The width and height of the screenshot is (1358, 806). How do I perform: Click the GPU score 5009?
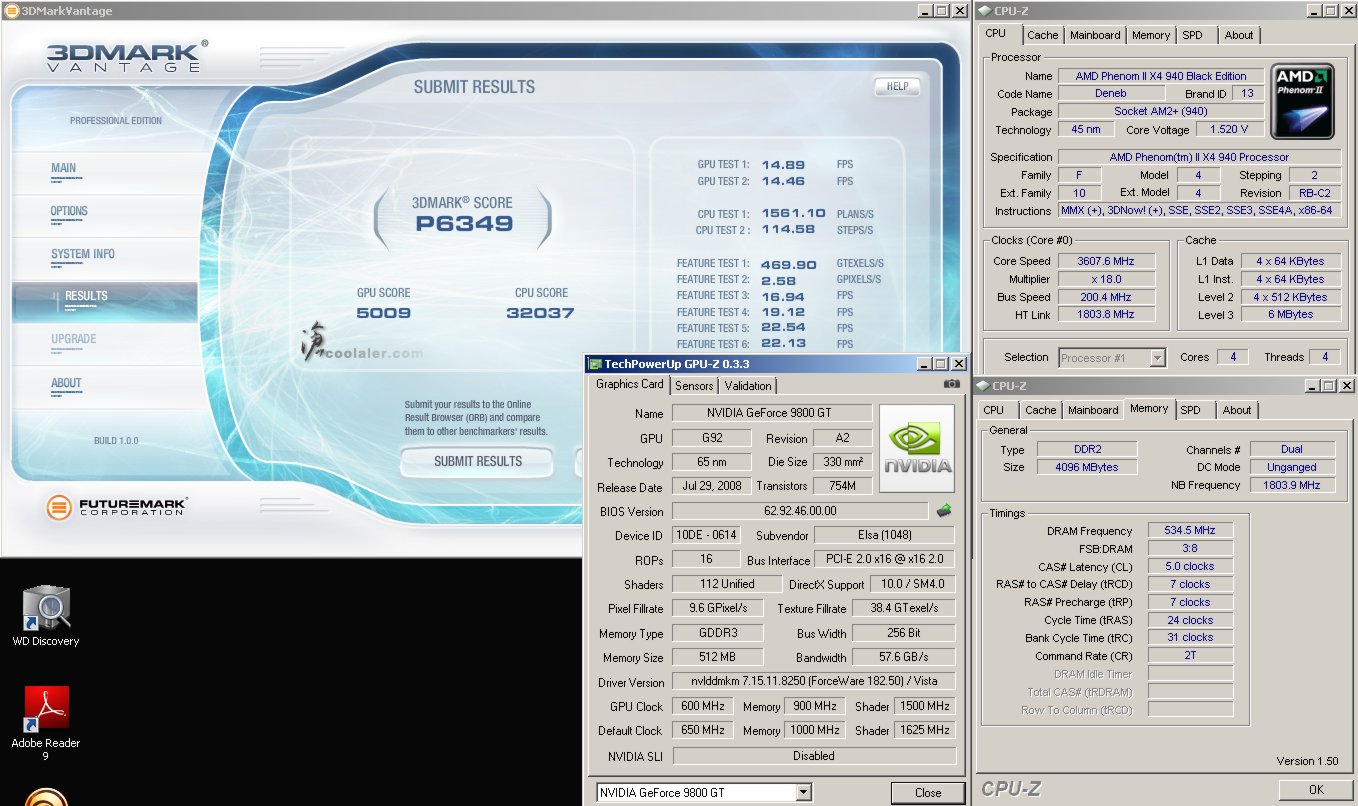tap(384, 313)
